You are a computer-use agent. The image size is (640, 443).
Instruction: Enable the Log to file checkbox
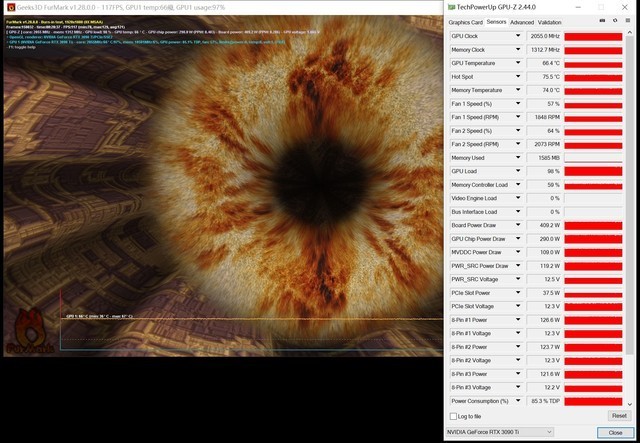click(454, 416)
